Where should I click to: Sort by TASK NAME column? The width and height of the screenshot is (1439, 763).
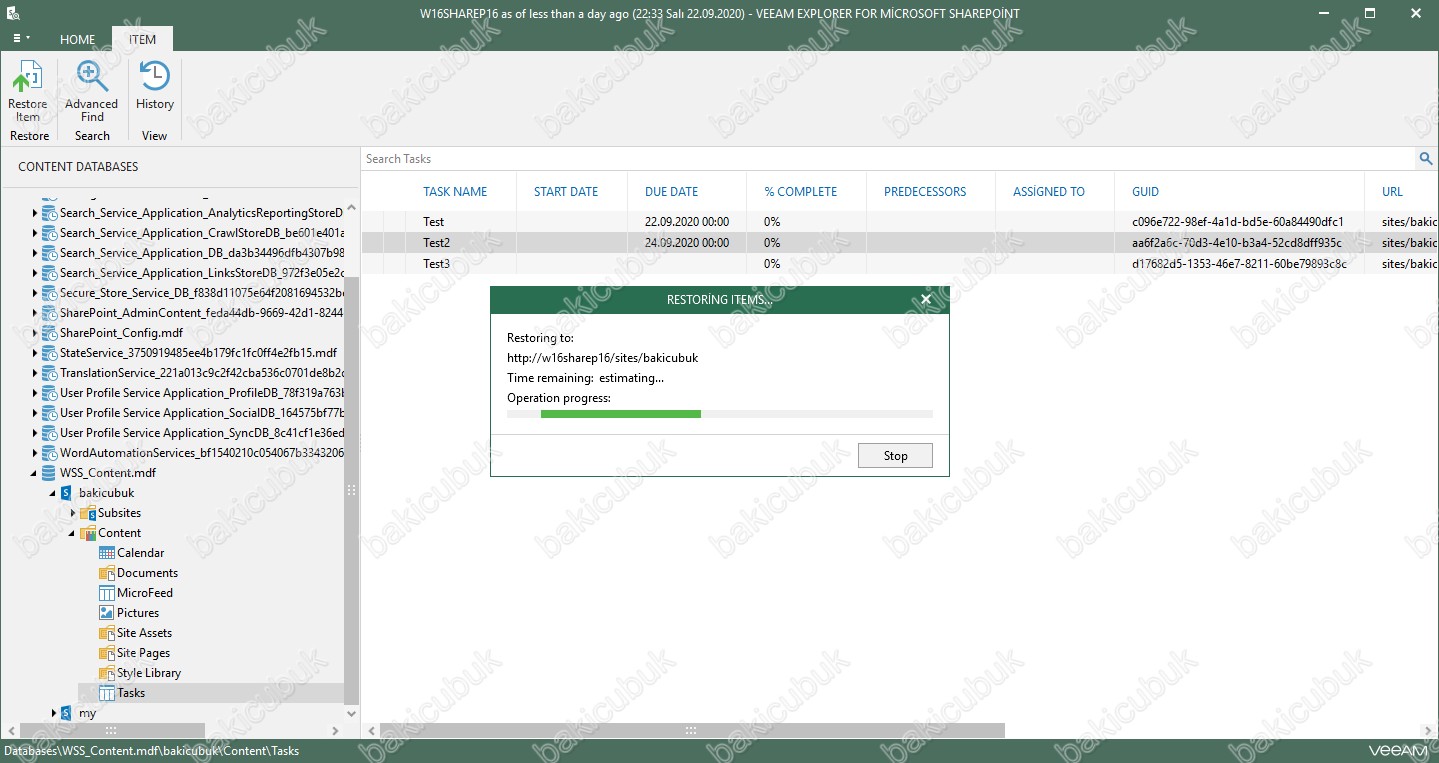(x=455, y=191)
